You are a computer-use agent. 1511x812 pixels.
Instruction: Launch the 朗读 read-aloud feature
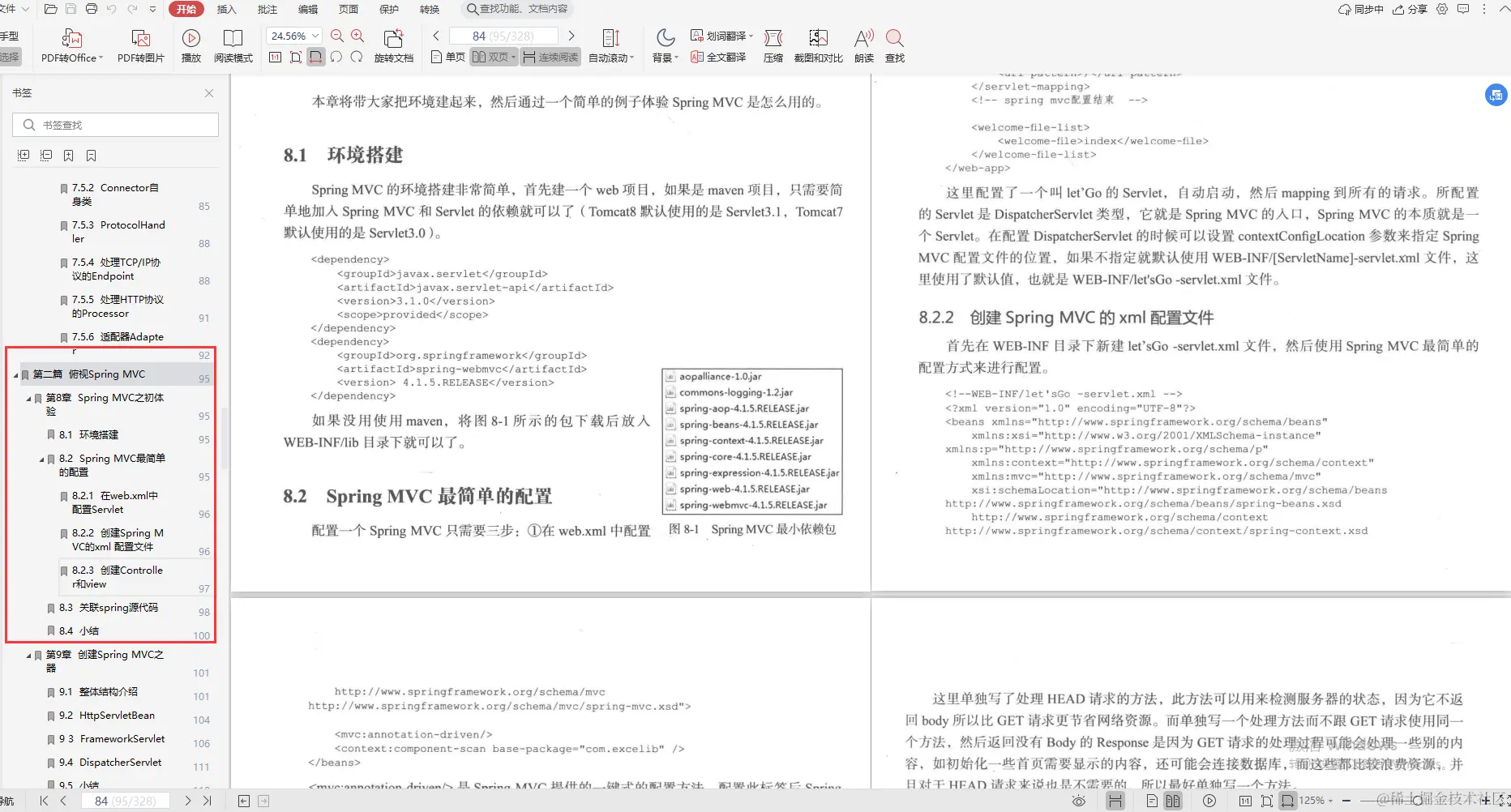click(863, 45)
